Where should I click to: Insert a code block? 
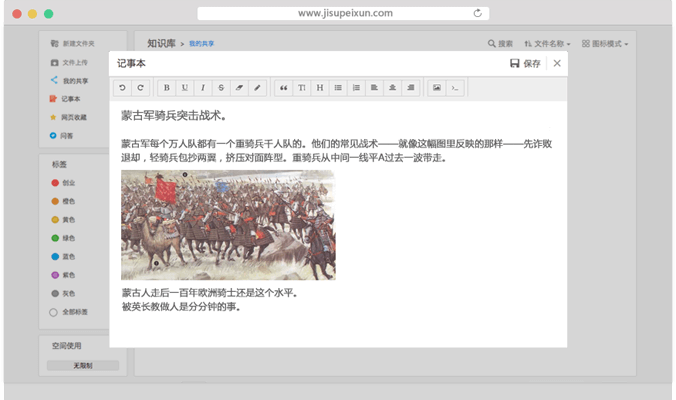point(455,88)
